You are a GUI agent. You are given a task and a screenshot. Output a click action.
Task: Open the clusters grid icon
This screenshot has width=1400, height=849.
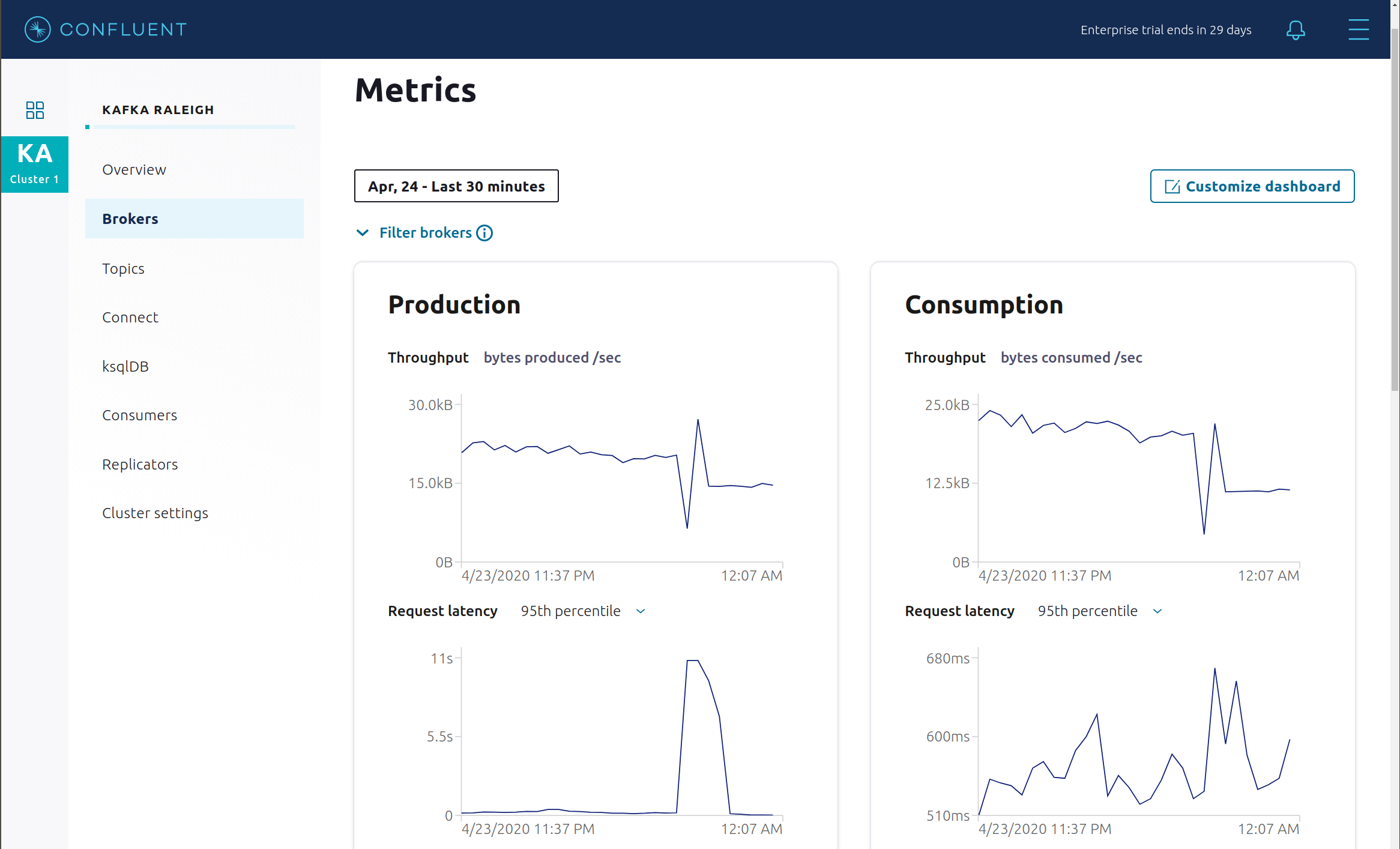(x=35, y=110)
